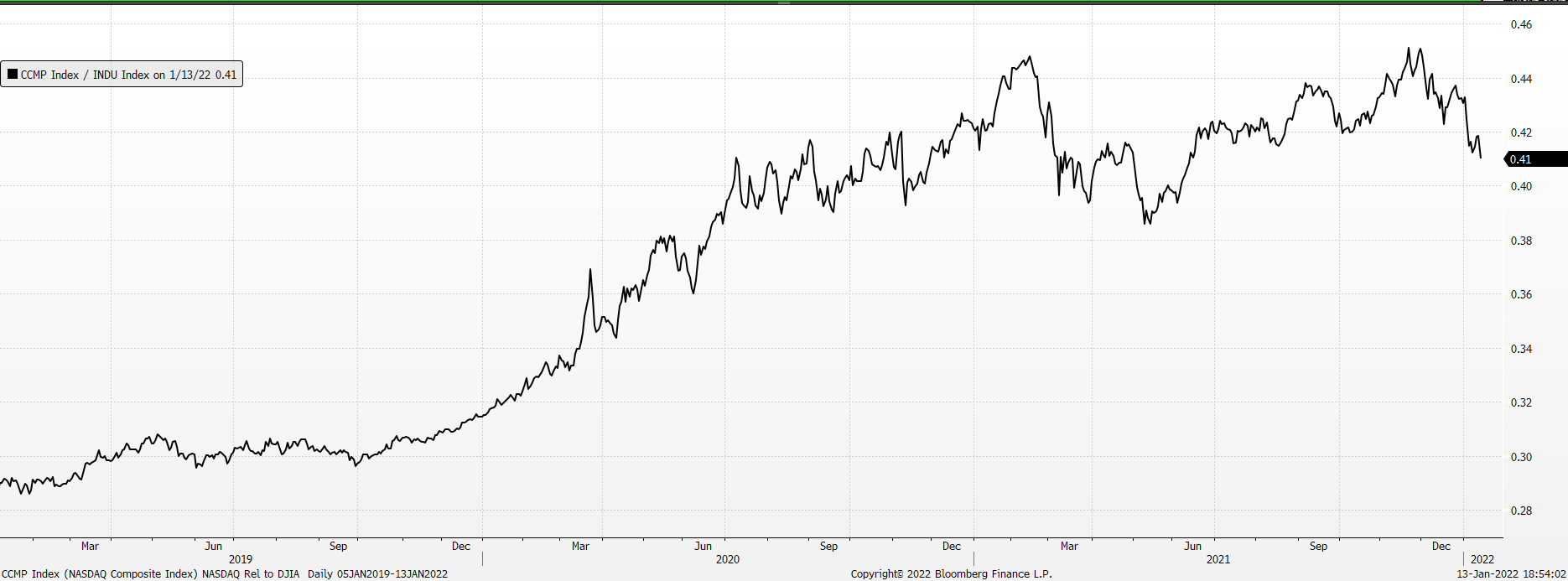Image resolution: width=1568 pixels, height=581 pixels.
Task: Click the CCMP Index / INDU Index legend box
Action: pos(122,75)
